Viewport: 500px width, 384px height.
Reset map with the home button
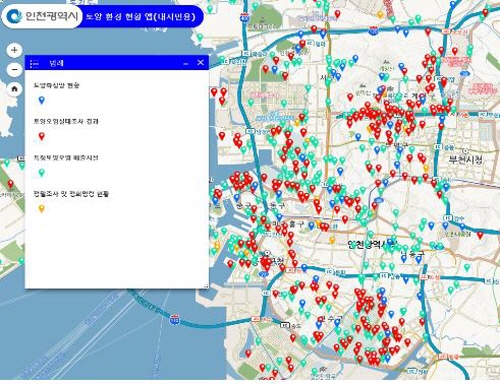(x=14, y=89)
